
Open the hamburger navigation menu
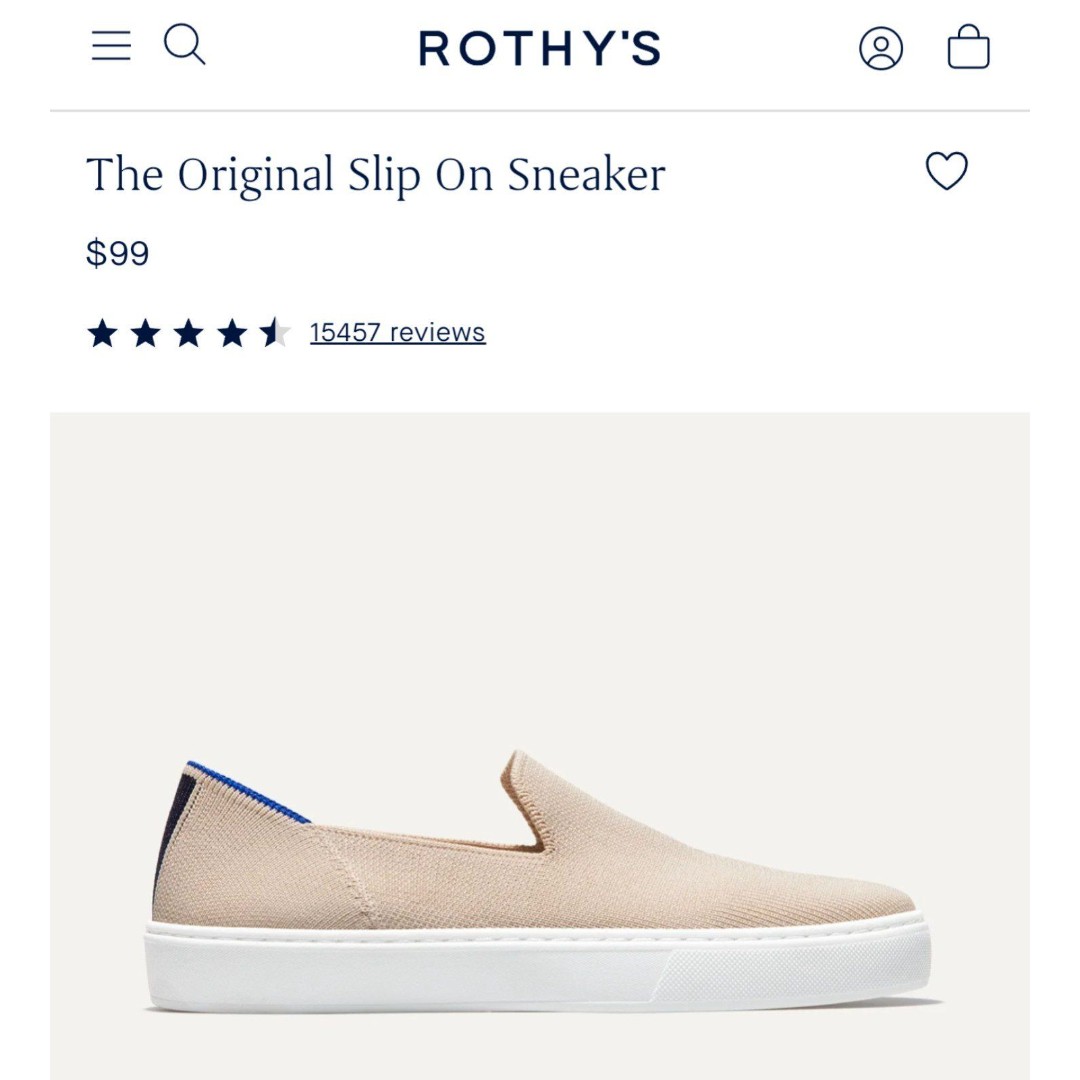coord(111,45)
